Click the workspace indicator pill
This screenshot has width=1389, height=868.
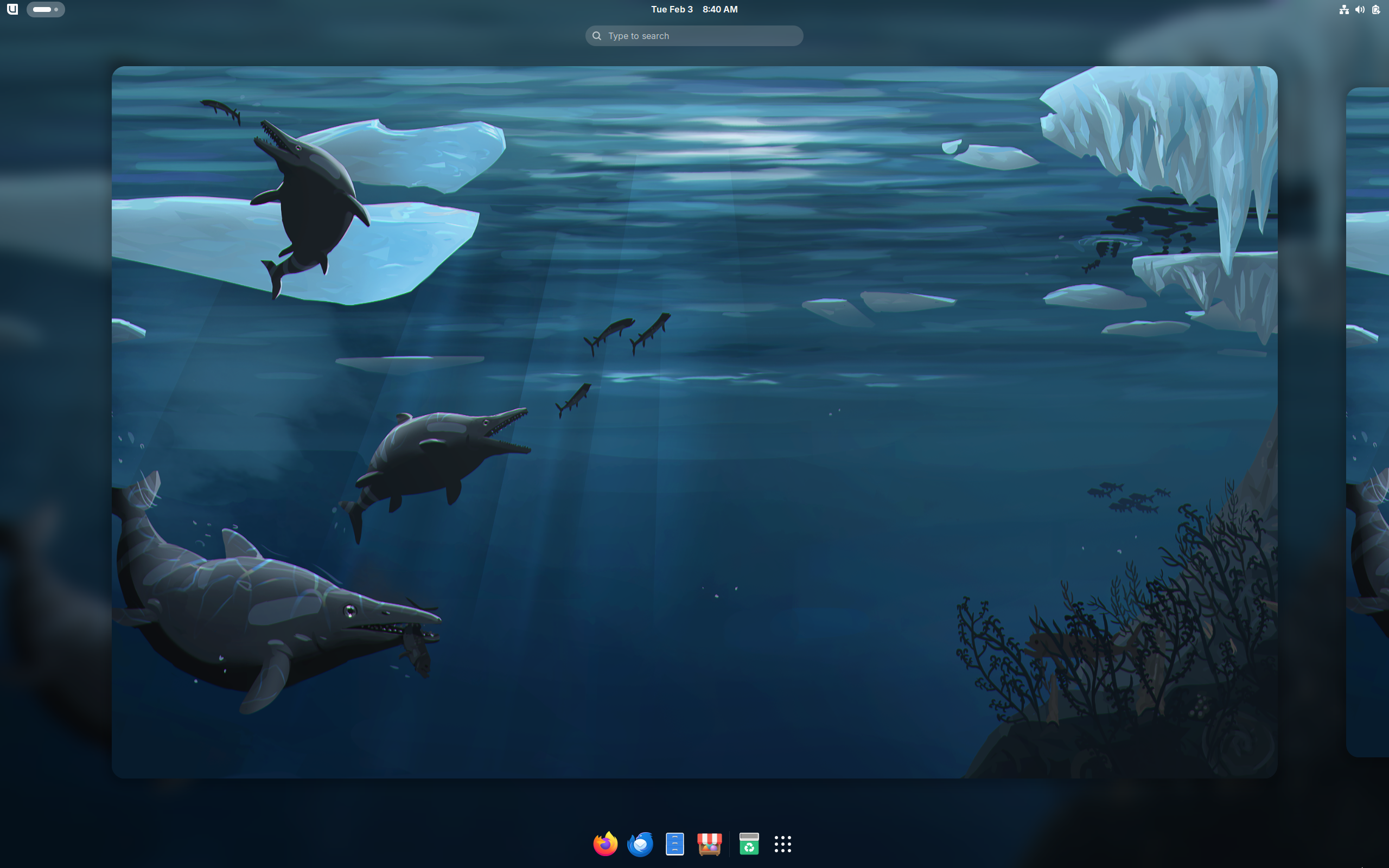point(46,9)
